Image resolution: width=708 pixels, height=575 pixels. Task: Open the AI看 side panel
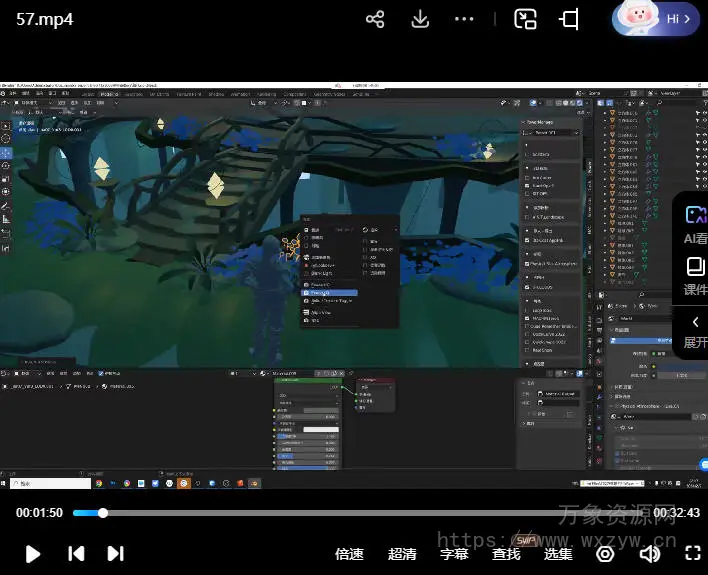[694, 224]
